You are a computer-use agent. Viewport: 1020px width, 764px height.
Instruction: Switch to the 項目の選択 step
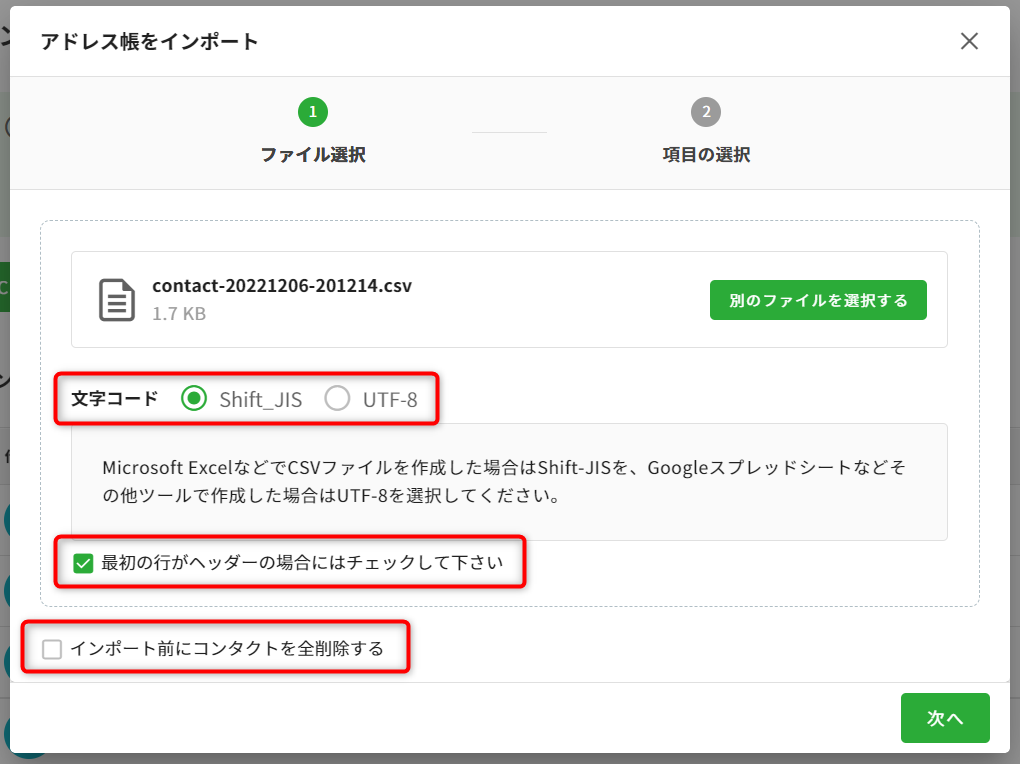pyautogui.click(x=706, y=155)
